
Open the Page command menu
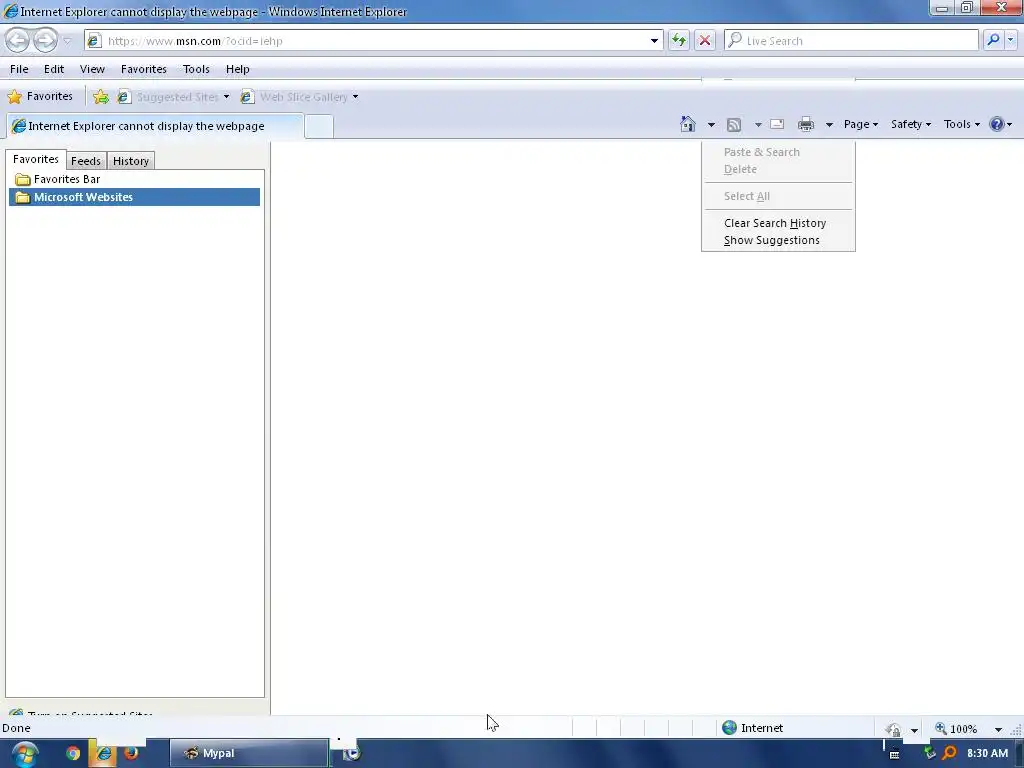[x=861, y=124]
